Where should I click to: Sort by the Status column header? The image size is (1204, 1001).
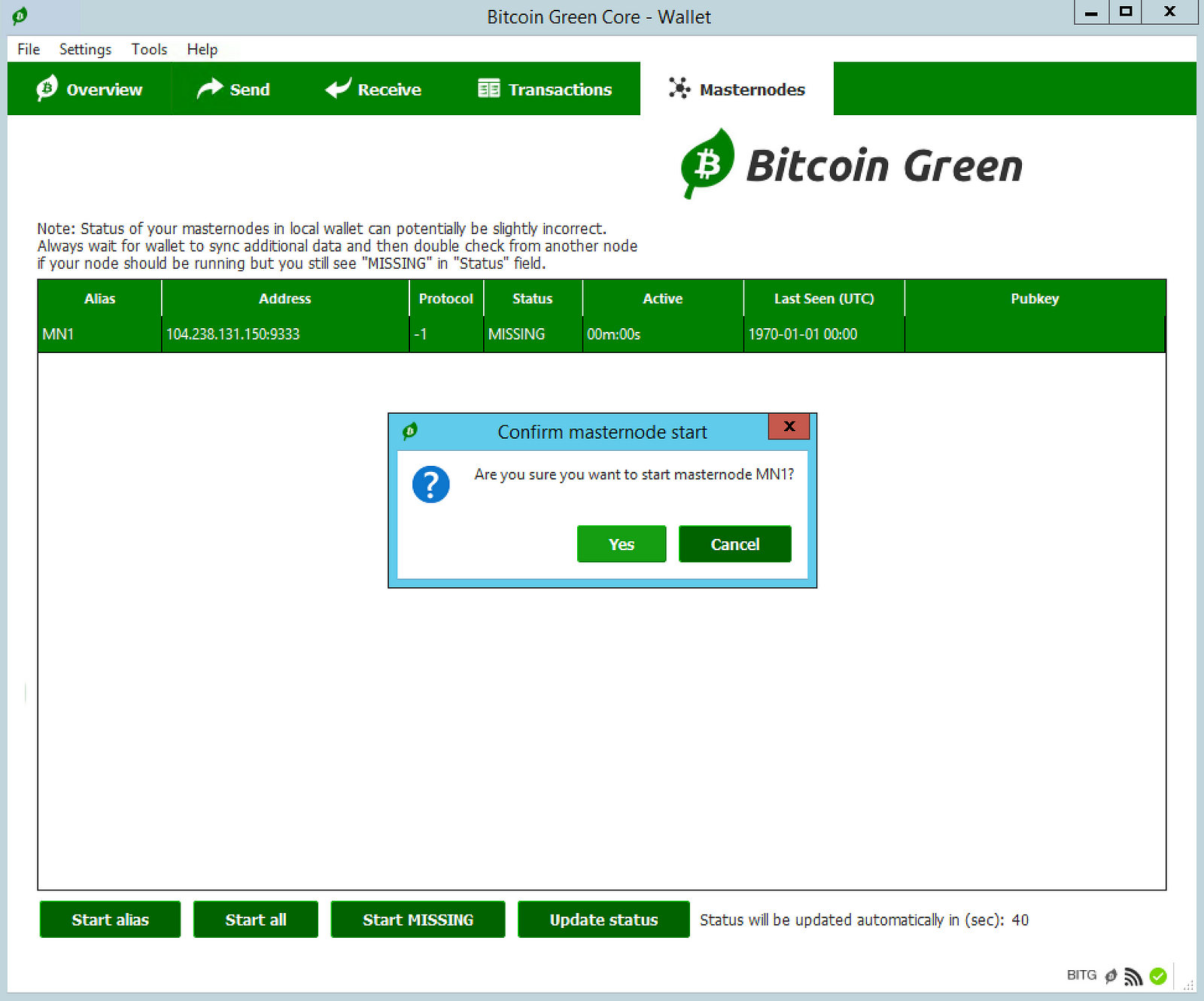pos(533,299)
